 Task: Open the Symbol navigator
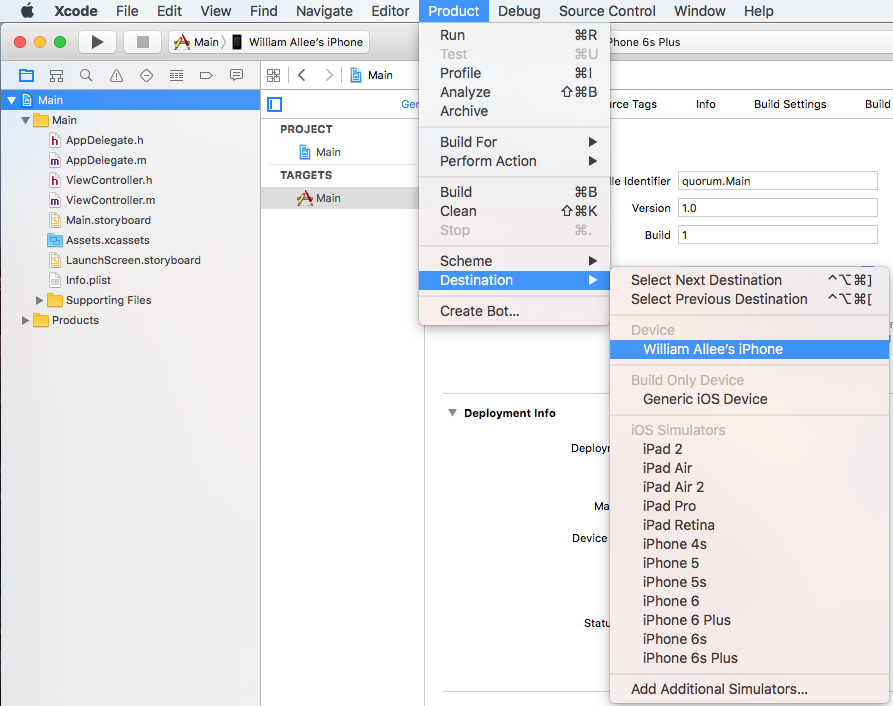click(56, 75)
